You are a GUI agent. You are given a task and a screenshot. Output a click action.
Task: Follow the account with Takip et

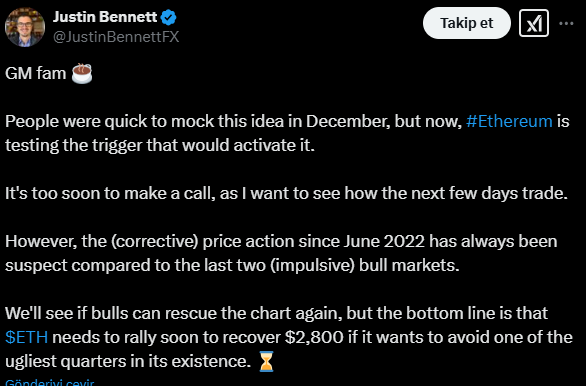coord(467,23)
